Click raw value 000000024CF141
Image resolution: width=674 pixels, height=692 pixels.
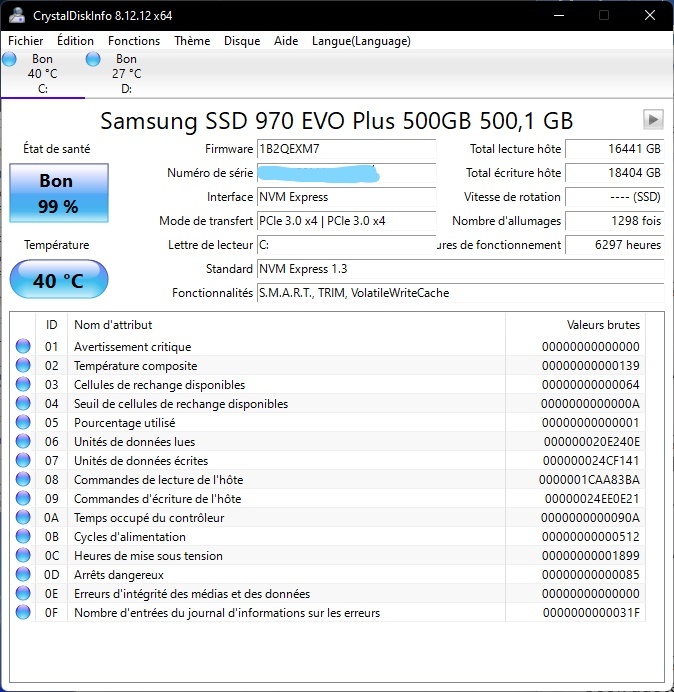point(591,461)
